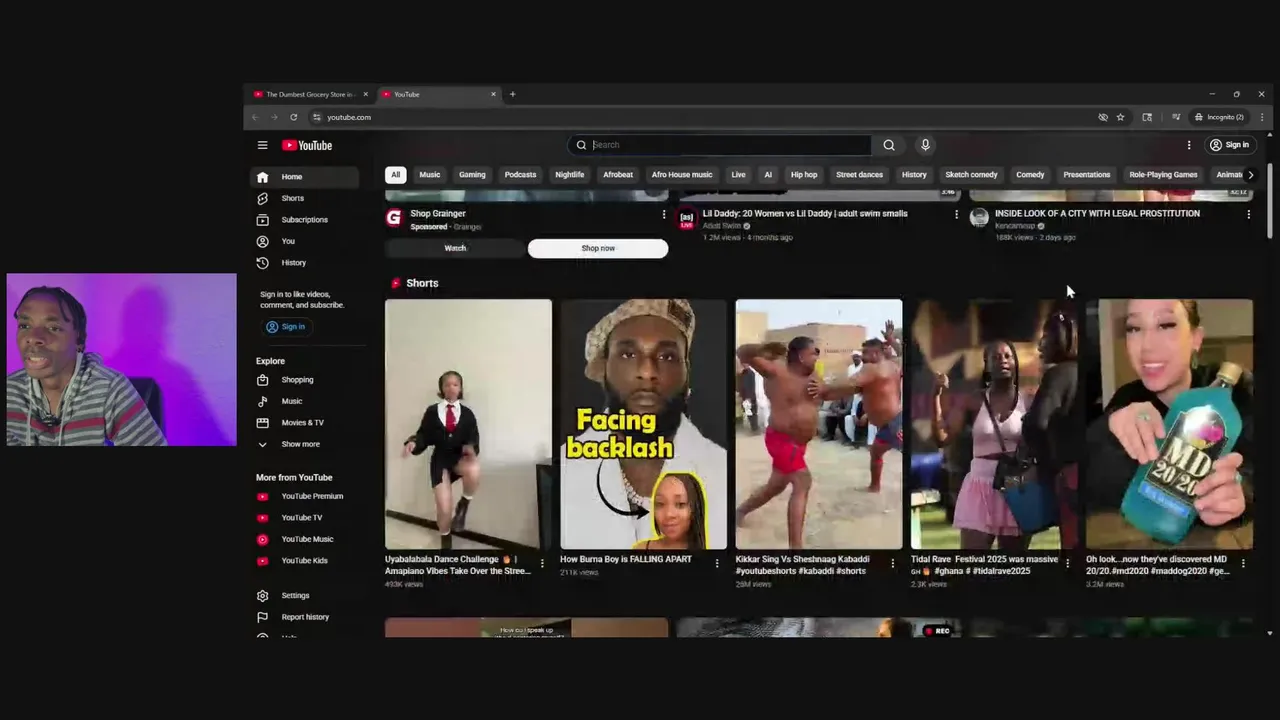Open Inside Look of a City video title
The width and height of the screenshot is (1280, 720).
[1097, 213]
